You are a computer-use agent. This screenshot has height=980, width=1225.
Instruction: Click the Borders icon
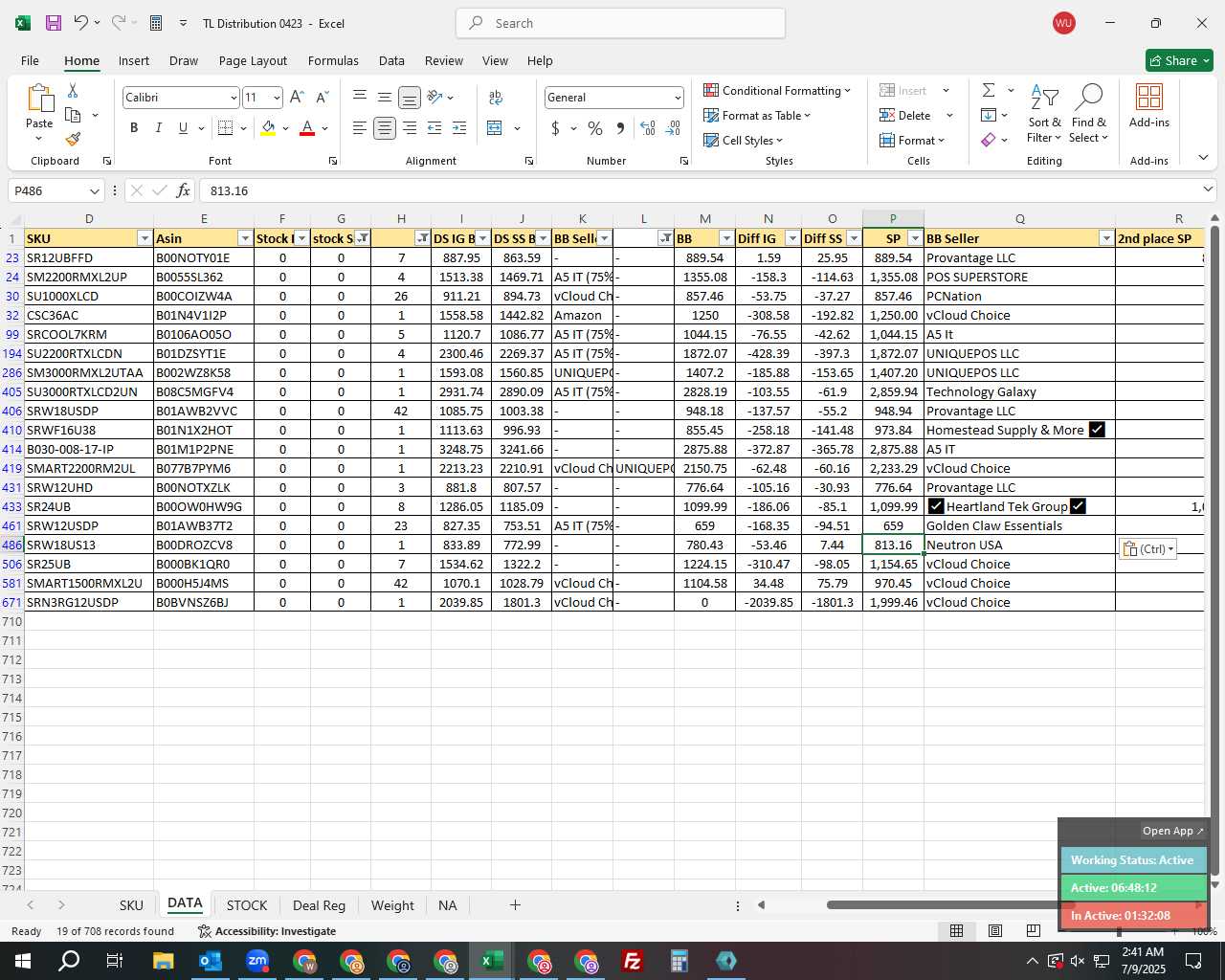[226, 128]
